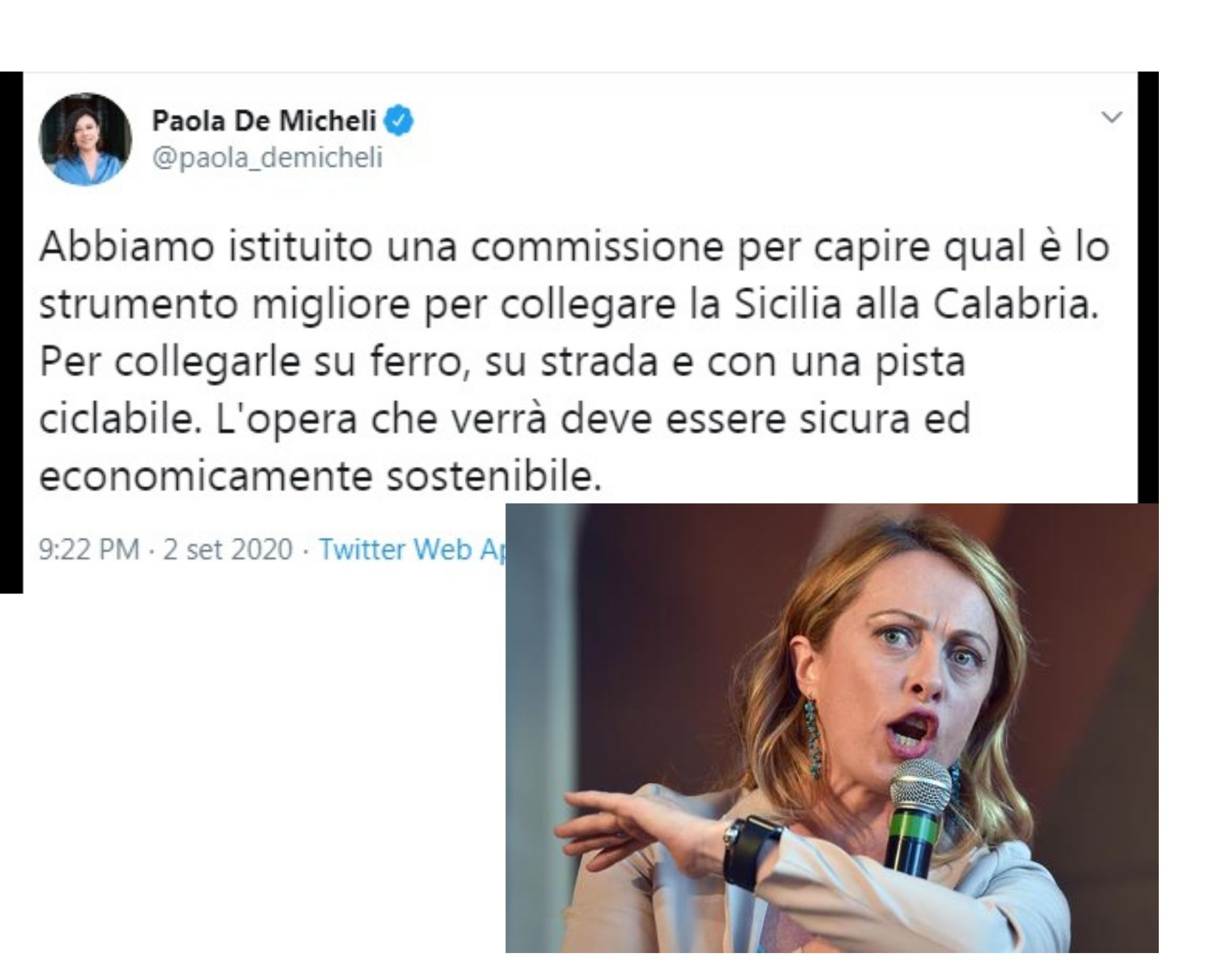Click the blue verified badge
The width and height of the screenshot is (1225, 980).
(399, 121)
